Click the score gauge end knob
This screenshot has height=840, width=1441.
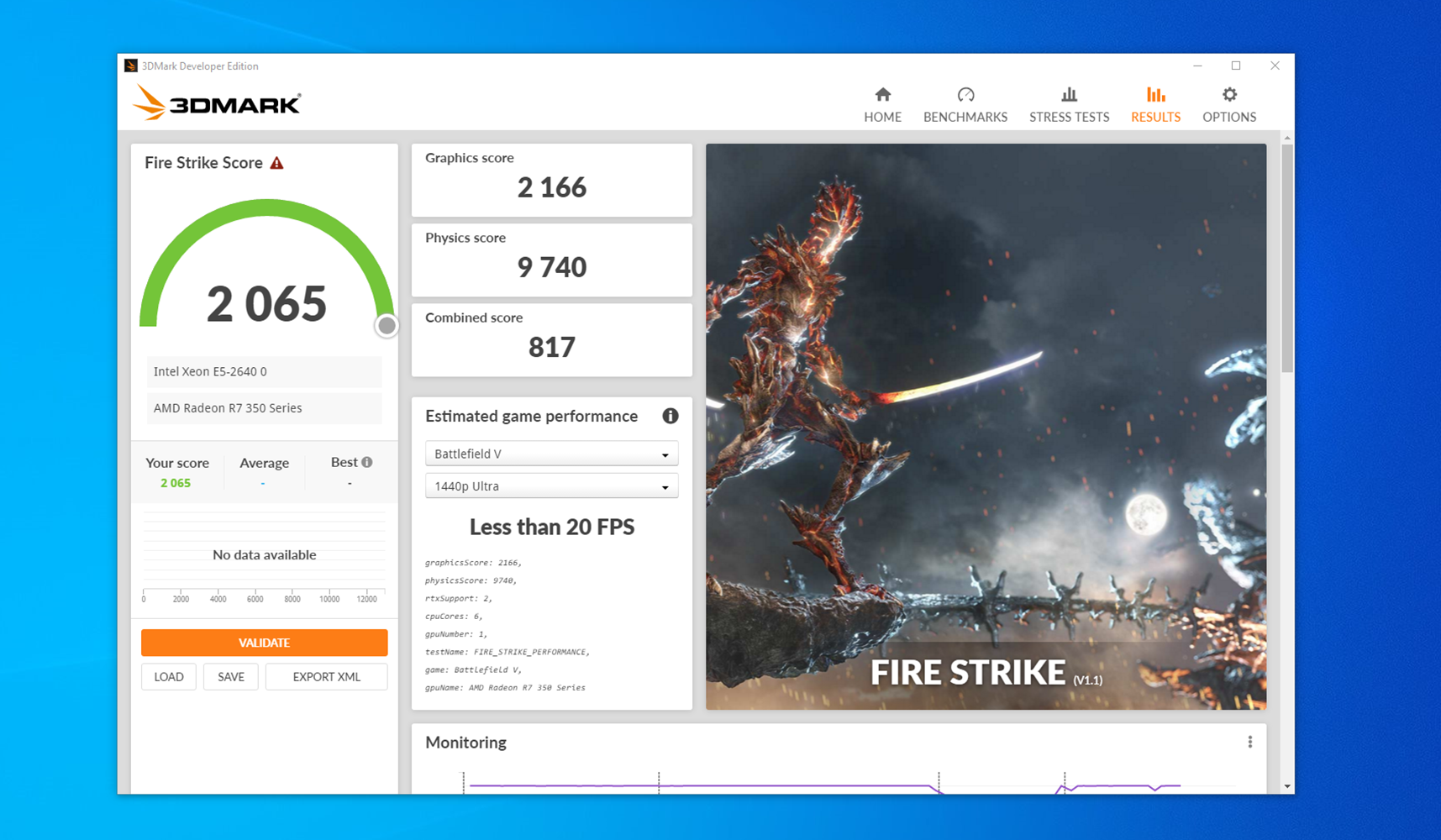click(x=387, y=326)
